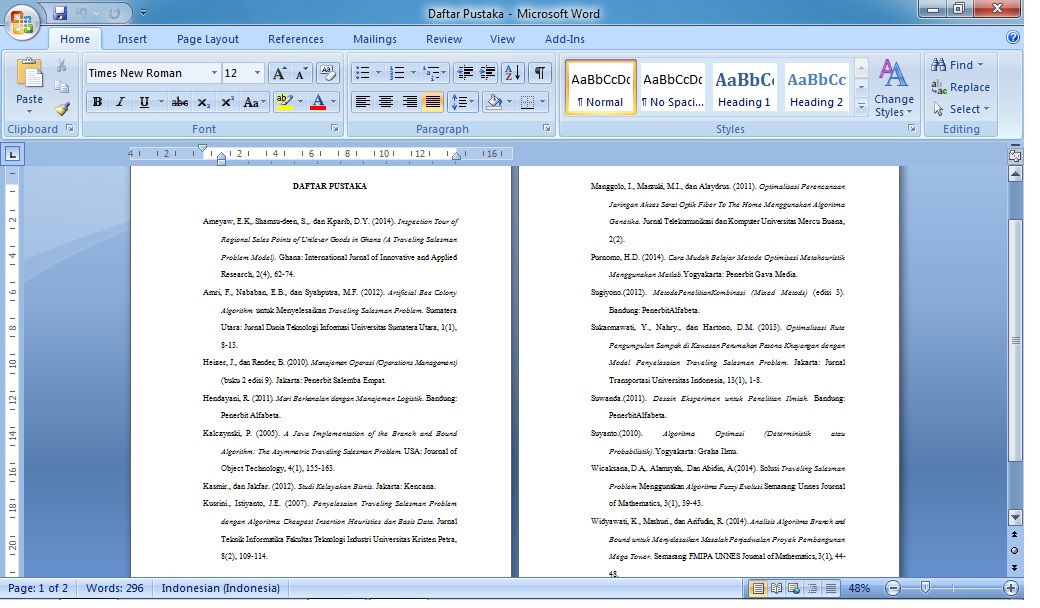Grow font size with the larger A icon

click(x=279, y=73)
